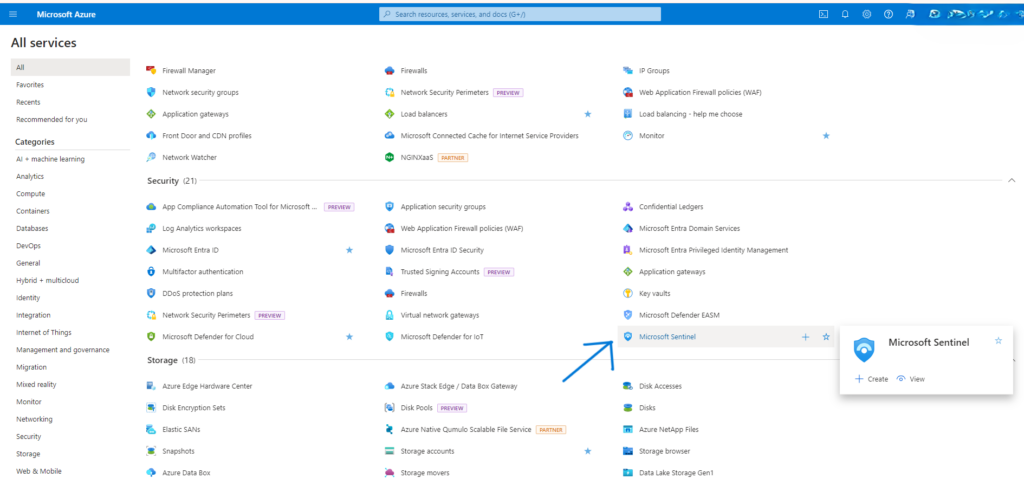Viewport: 1024px width, 485px height.
Task: Open the Cloud Shell icon in header
Action: point(823,14)
